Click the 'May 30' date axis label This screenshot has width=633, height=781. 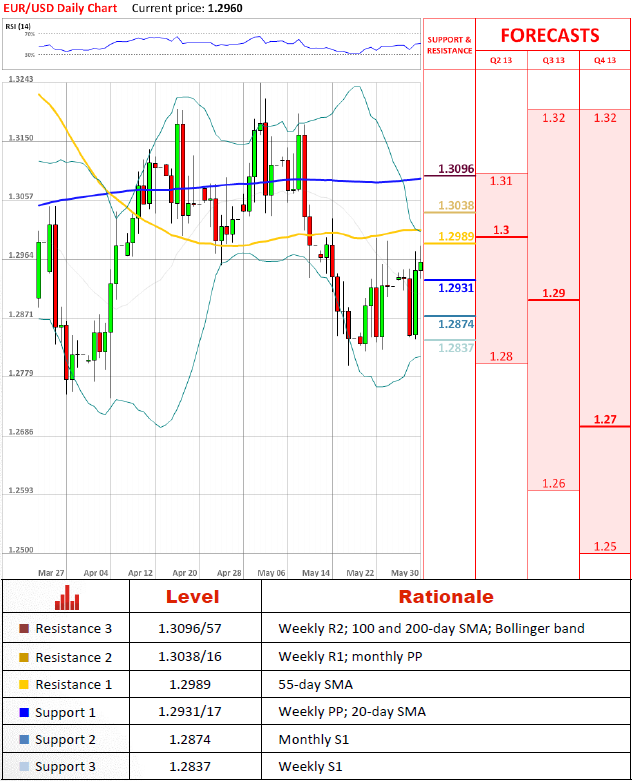[404, 573]
